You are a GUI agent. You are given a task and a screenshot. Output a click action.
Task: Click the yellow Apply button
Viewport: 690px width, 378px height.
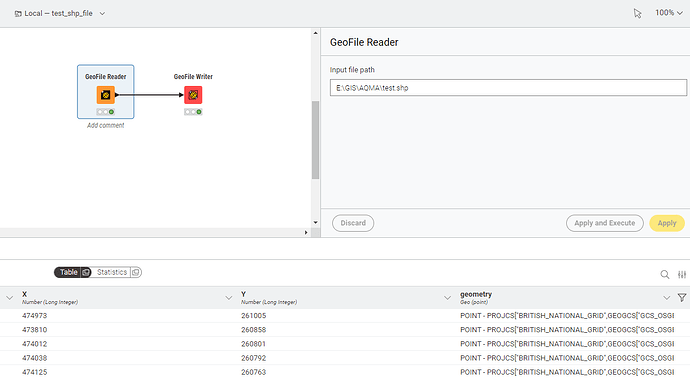pos(667,223)
